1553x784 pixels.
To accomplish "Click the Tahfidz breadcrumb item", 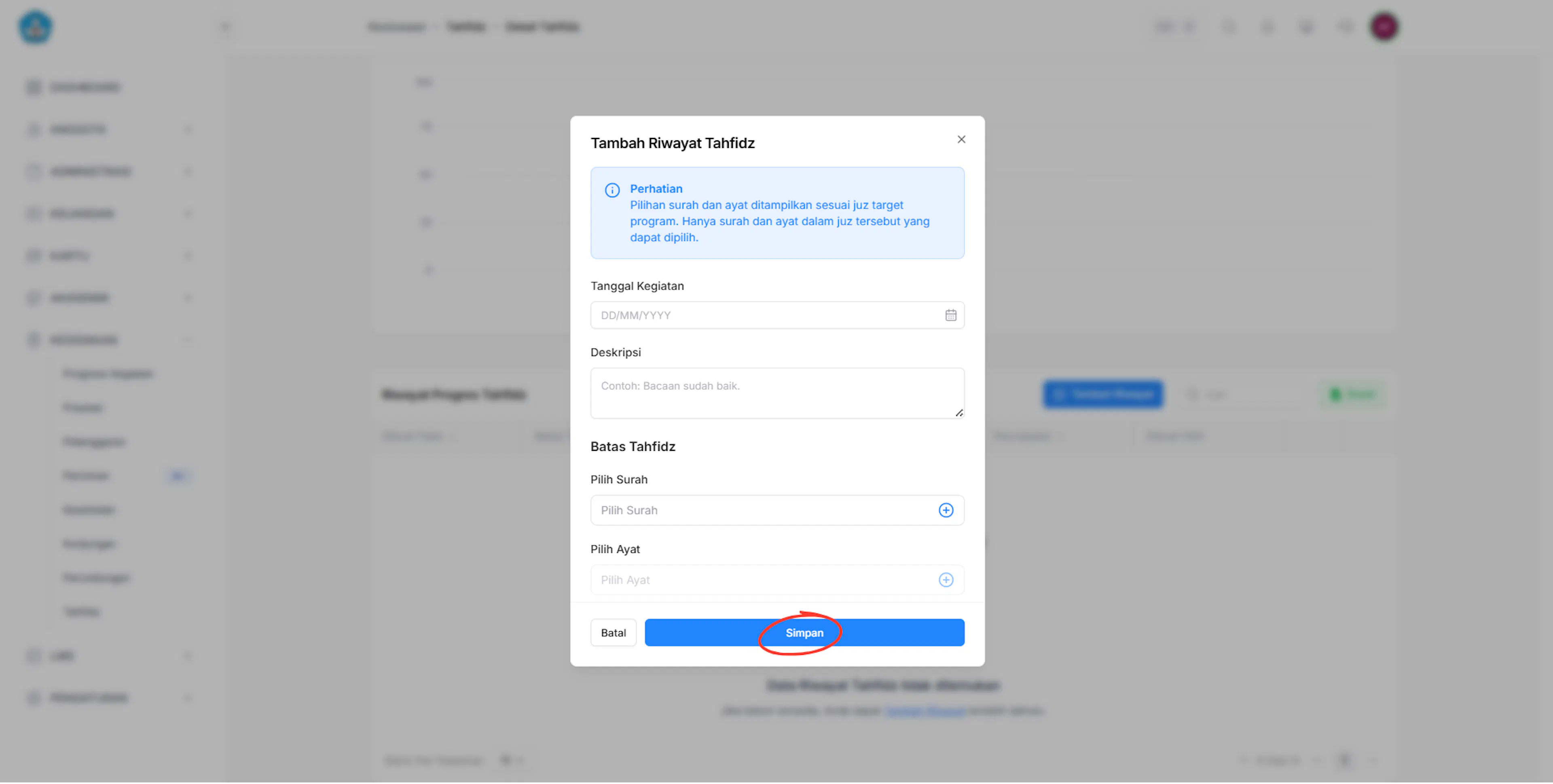I will click(465, 27).
